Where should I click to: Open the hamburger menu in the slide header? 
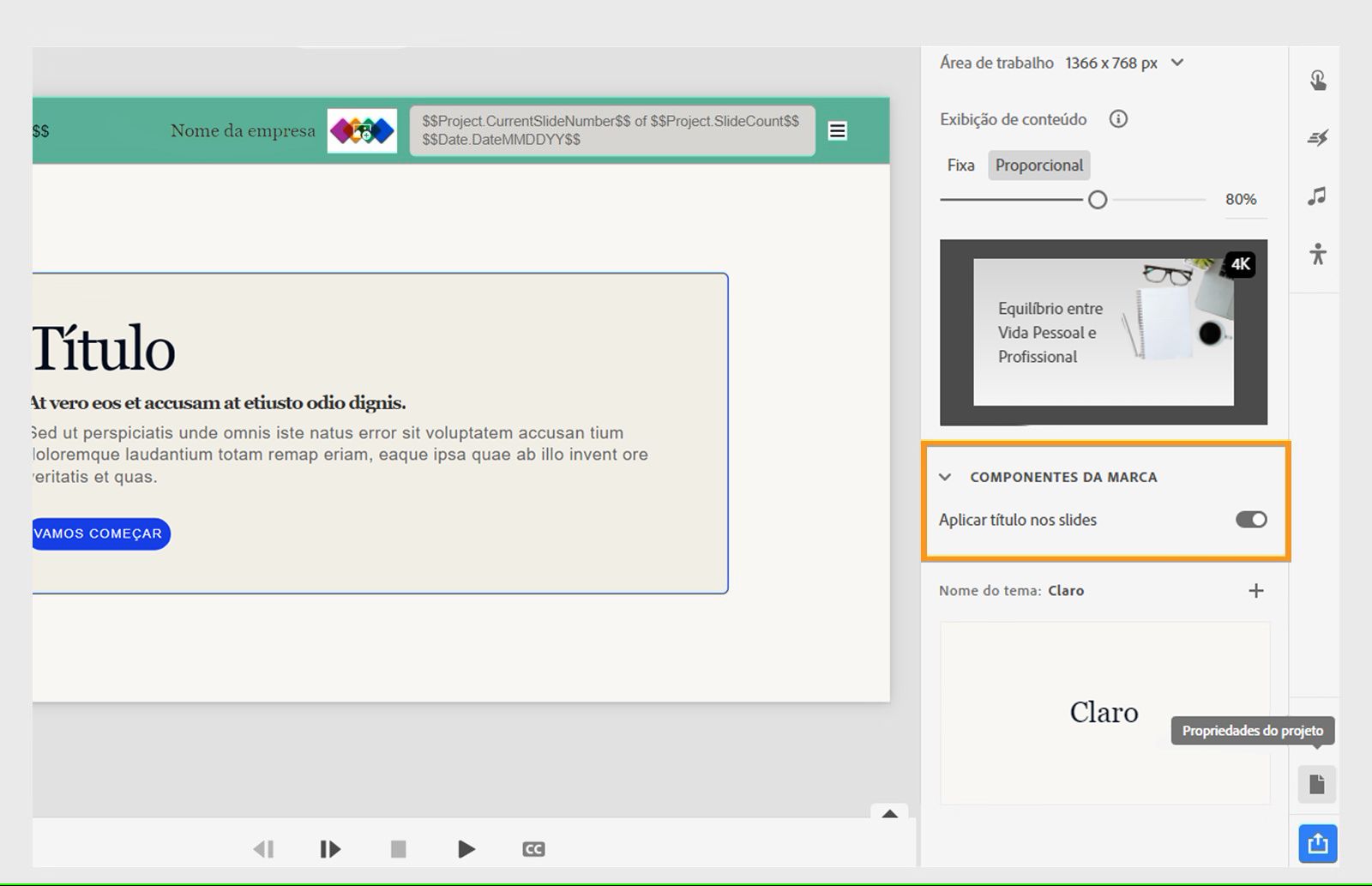pos(837,130)
